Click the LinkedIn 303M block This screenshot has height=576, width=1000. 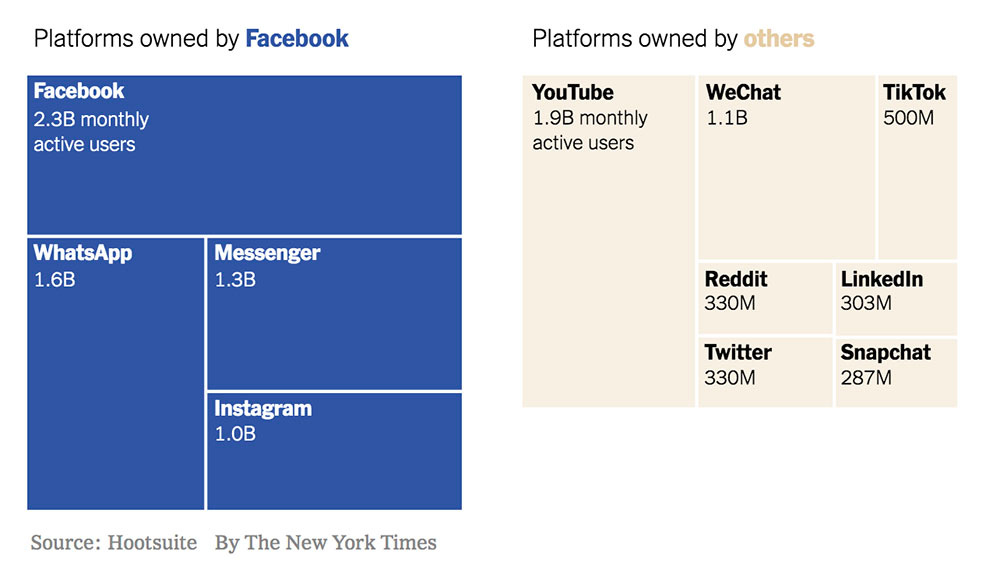897,298
